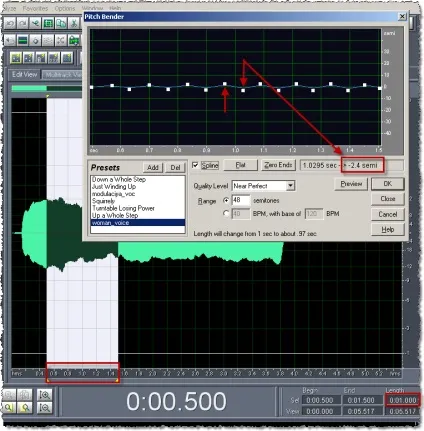
Task: Click the greyed zoom full icon beside it
Action: (x=25, y=395)
